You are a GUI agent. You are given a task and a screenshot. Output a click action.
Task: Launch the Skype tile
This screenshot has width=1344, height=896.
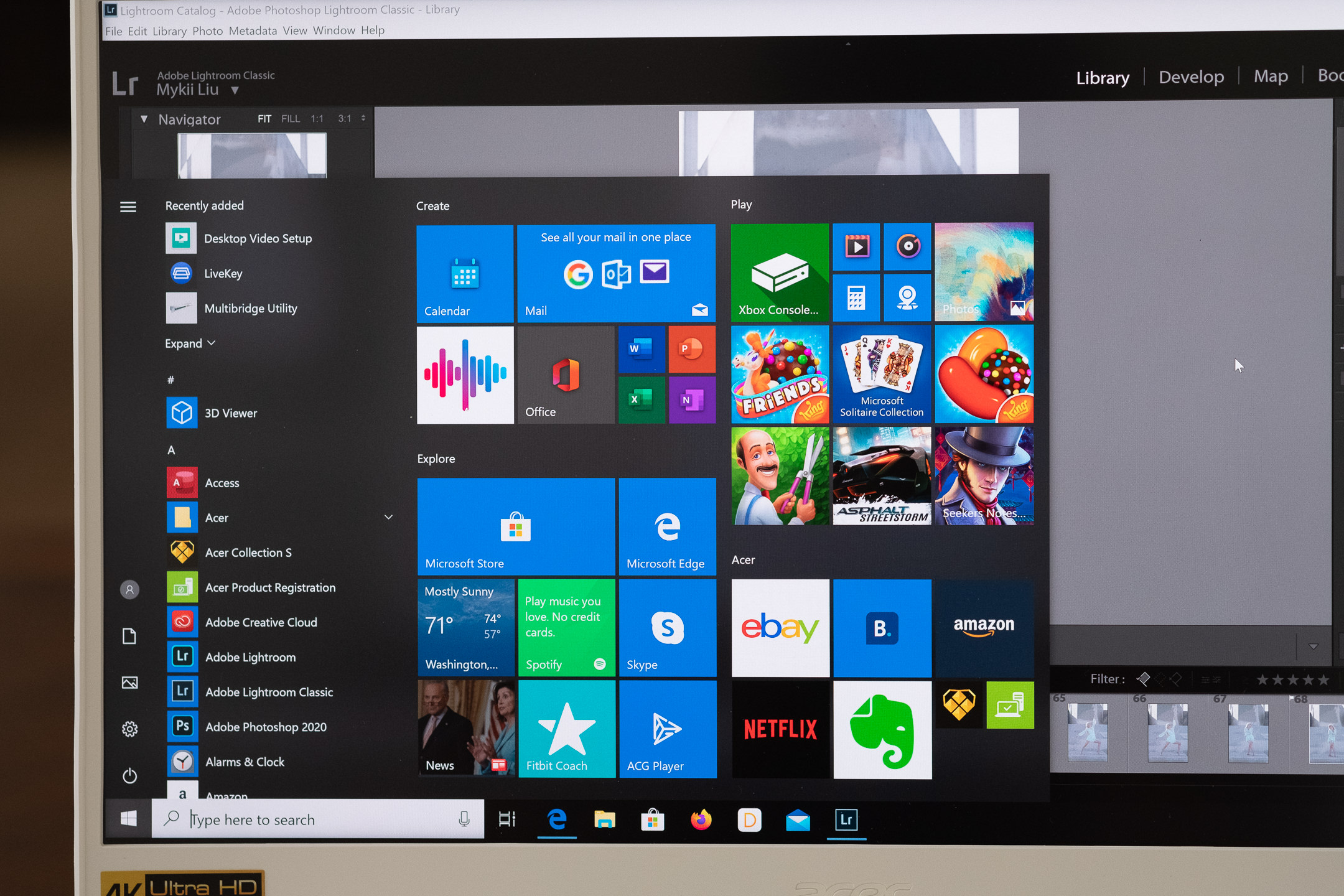[x=667, y=627]
